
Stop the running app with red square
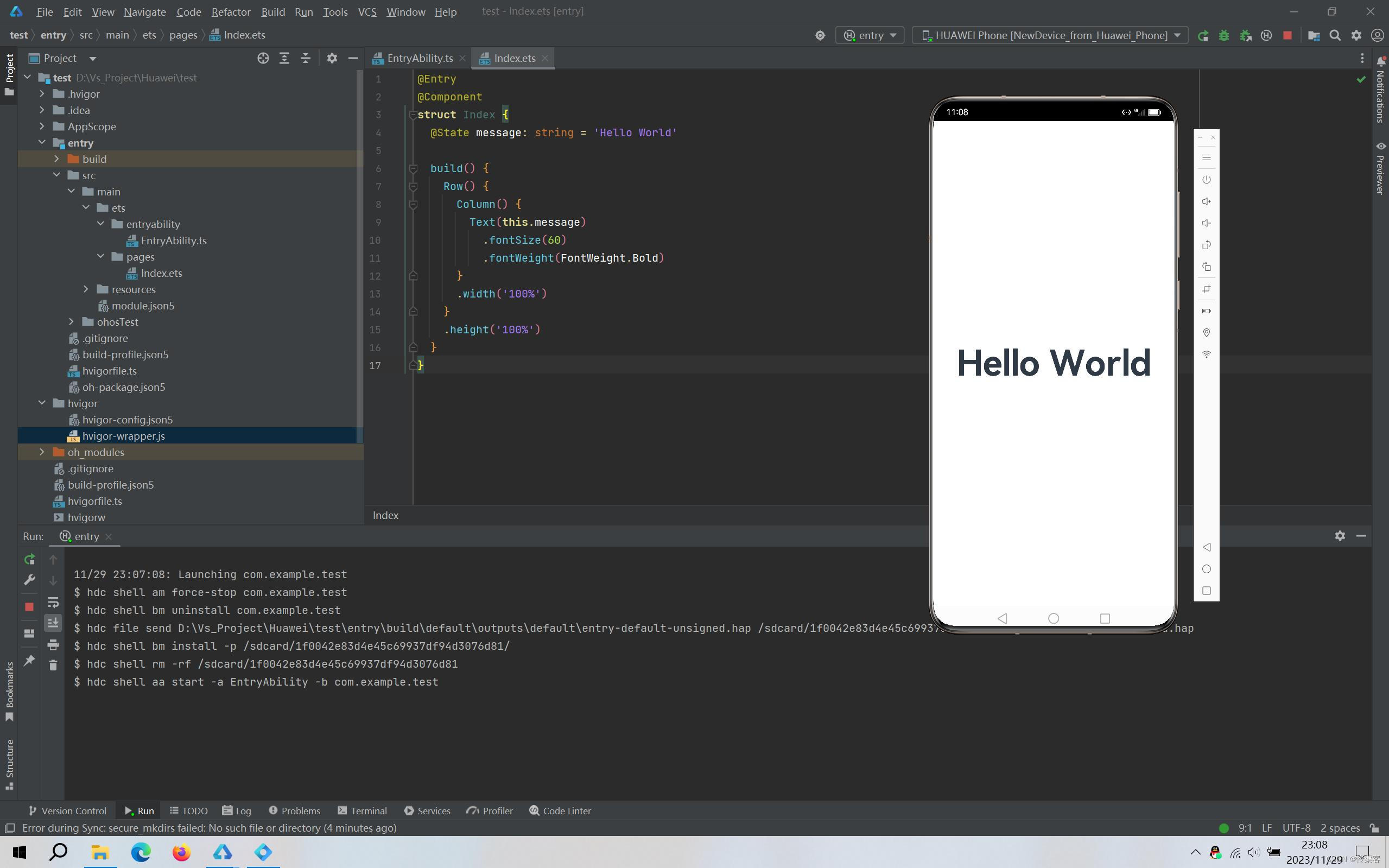[x=1287, y=36]
